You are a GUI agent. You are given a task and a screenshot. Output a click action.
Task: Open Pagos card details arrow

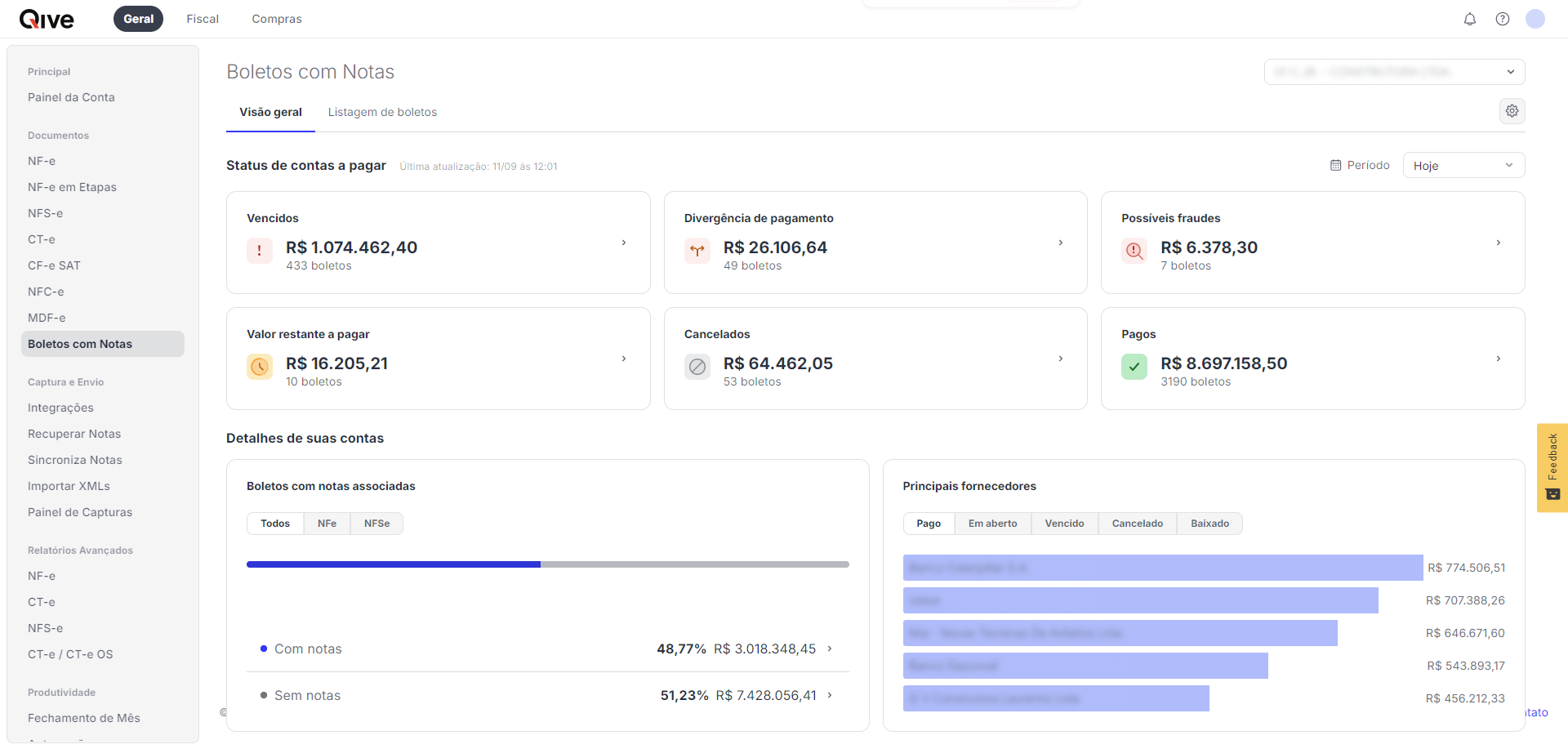[x=1499, y=359]
